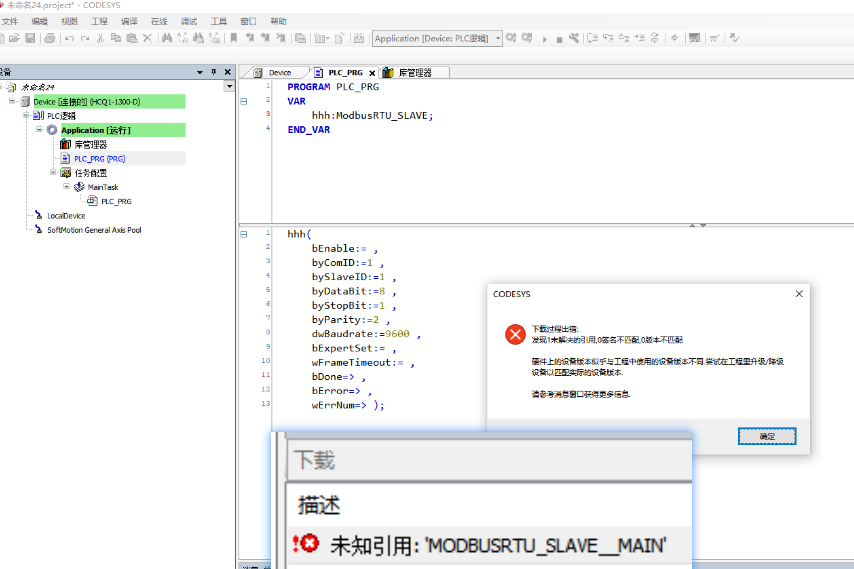Collapse the hhh( code block fold marker
Image resolution: width=854 pixels, height=569 pixels.
[x=243, y=234]
